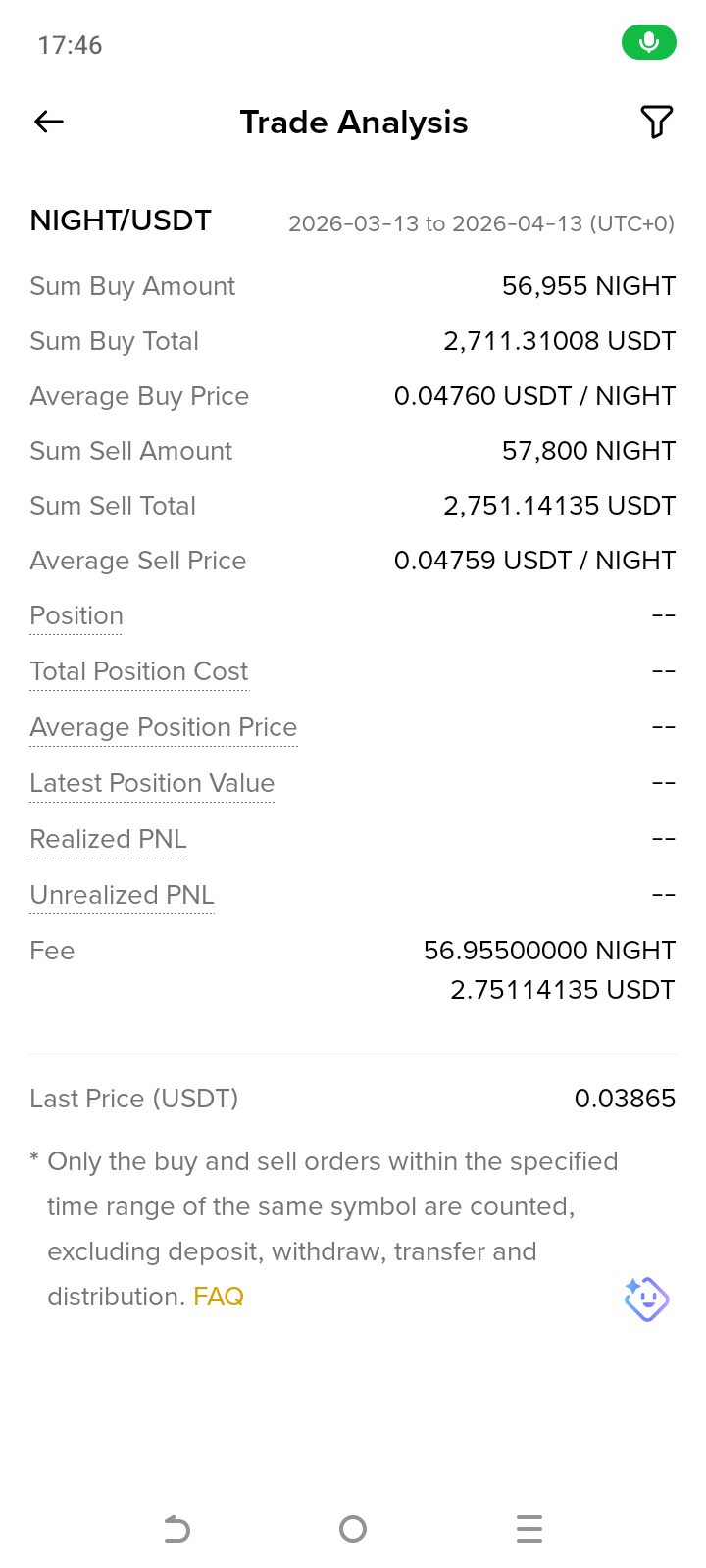706x1568 pixels.
Task: Tap the Fee amount in NIGHT
Action: click(549, 951)
